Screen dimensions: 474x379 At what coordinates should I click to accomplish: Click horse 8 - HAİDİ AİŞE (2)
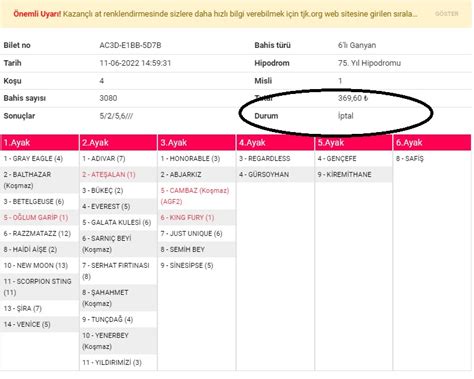tap(39, 250)
